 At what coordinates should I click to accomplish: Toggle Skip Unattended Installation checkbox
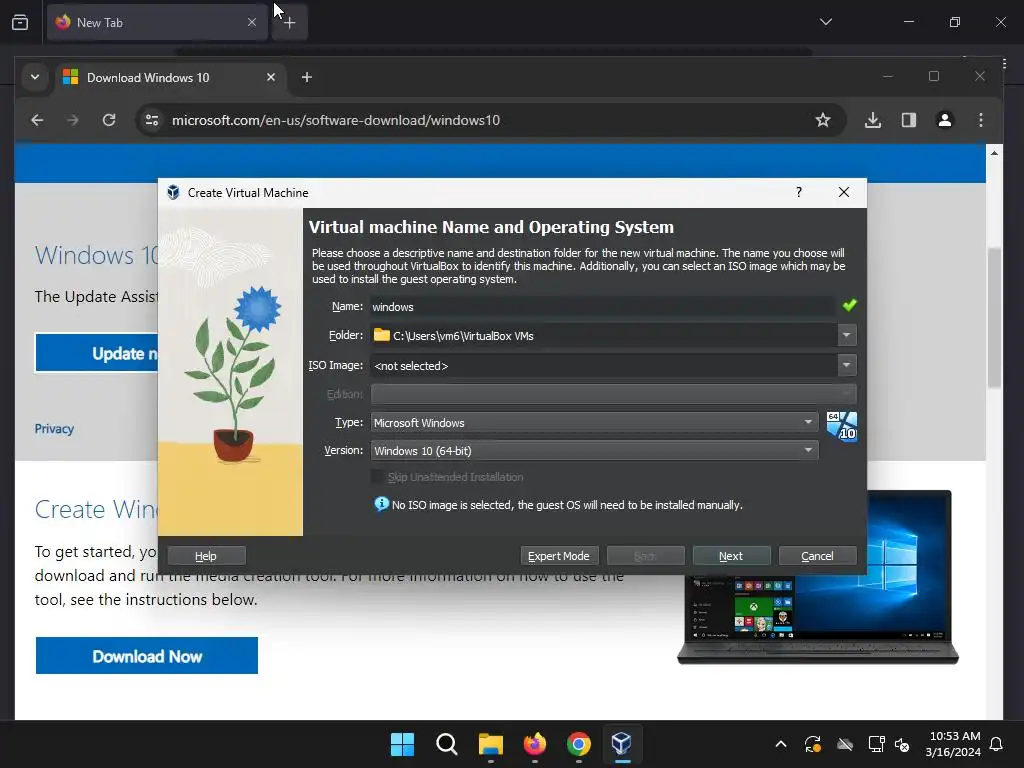point(377,477)
